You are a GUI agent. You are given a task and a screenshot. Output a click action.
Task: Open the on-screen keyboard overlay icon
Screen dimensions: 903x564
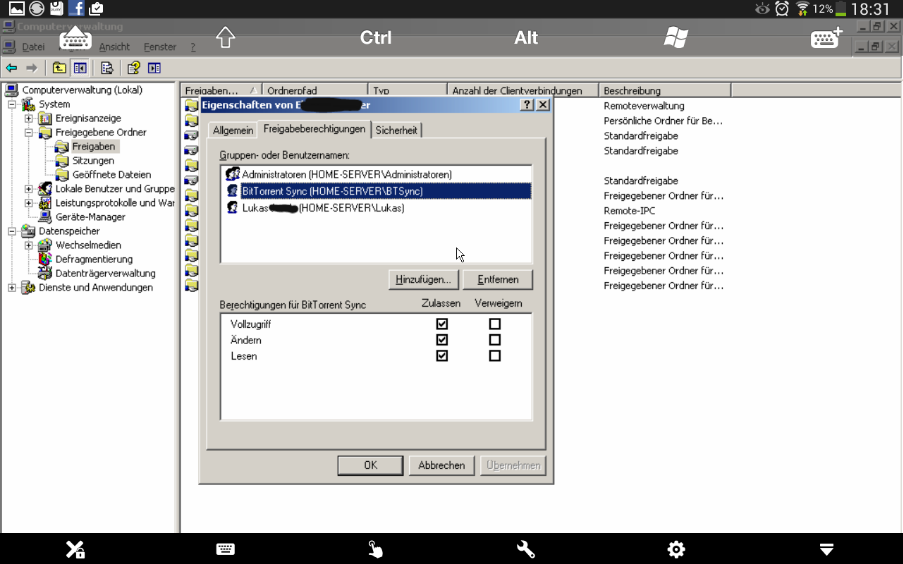pos(75,39)
